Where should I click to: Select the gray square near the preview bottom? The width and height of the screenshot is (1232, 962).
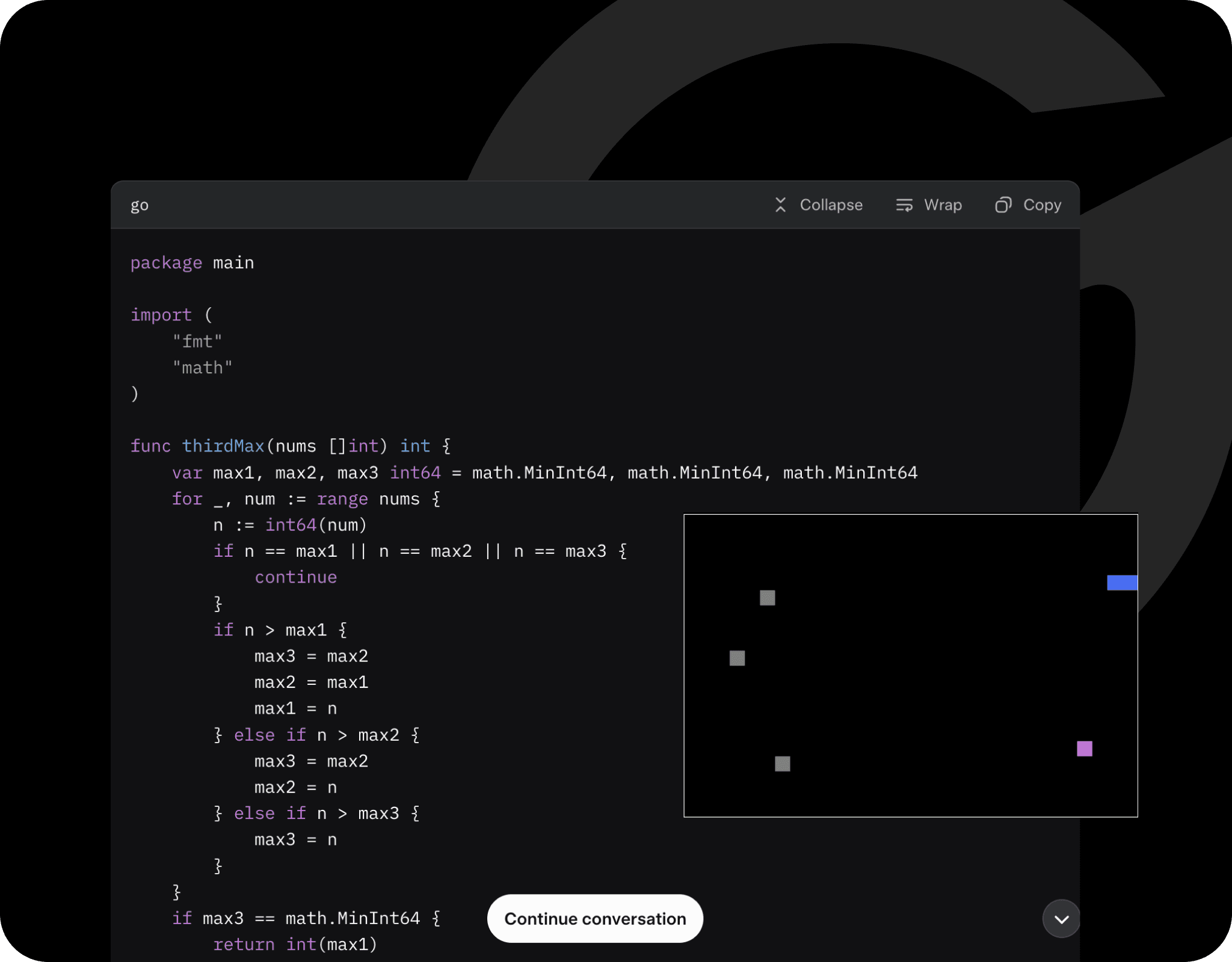[x=781, y=764]
